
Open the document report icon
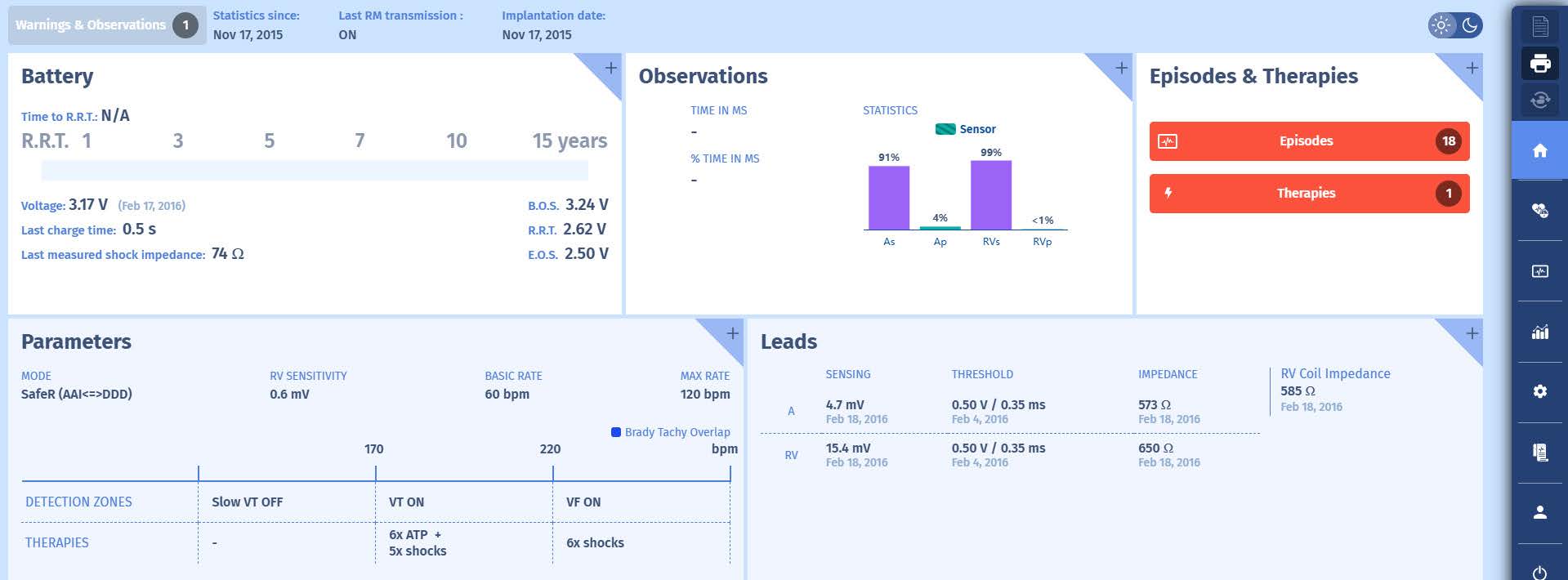click(1539, 26)
